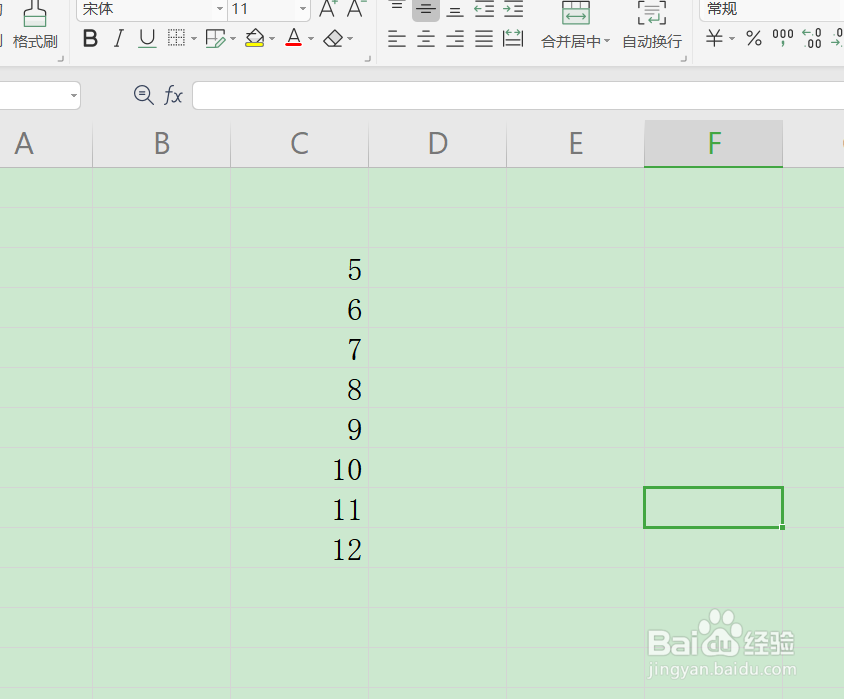844x699 pixels.
Task: Select the cell containing 8
Action: pos(299,388)
